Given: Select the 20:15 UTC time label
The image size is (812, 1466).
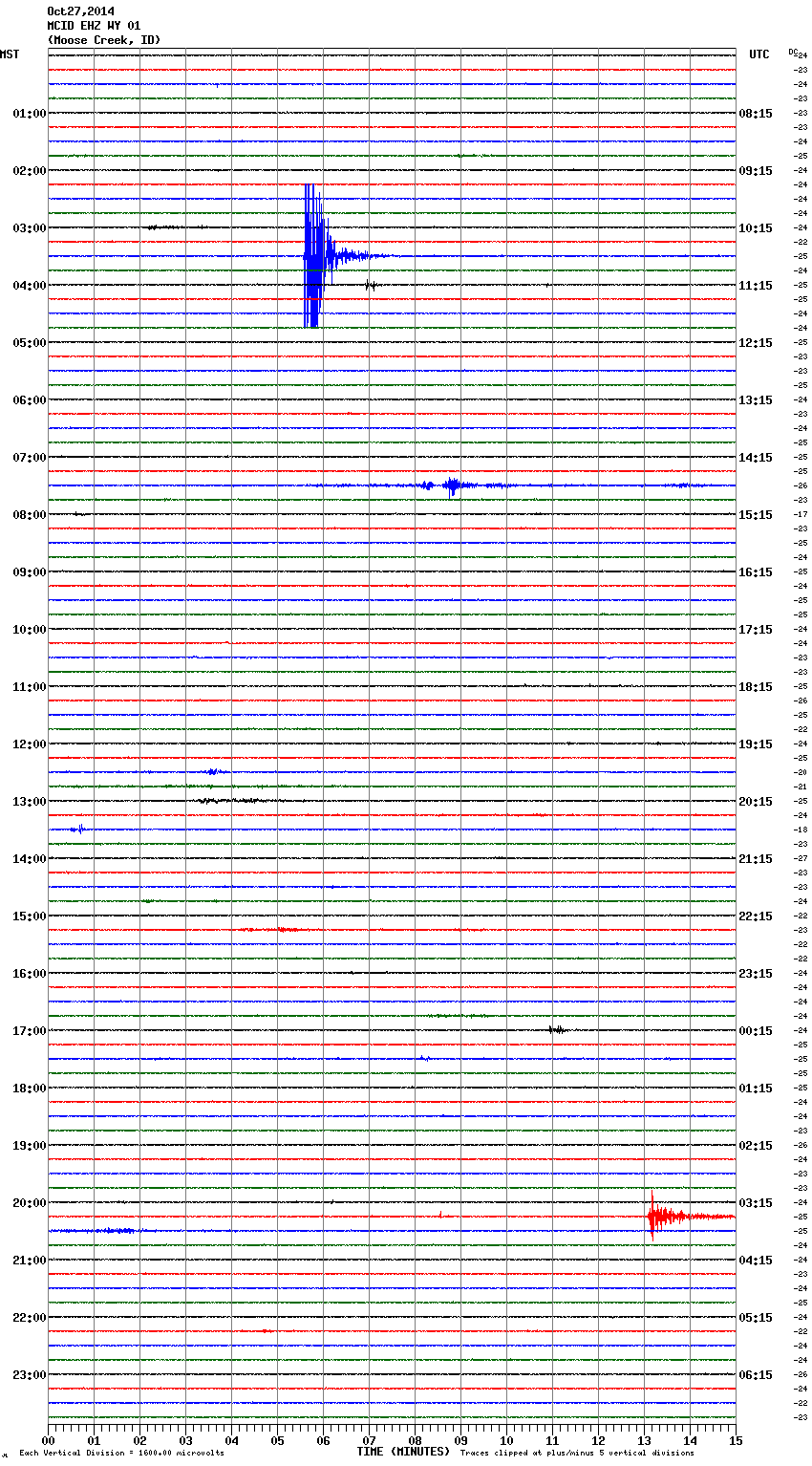Looking at the screenshot, I should [756, 802].
